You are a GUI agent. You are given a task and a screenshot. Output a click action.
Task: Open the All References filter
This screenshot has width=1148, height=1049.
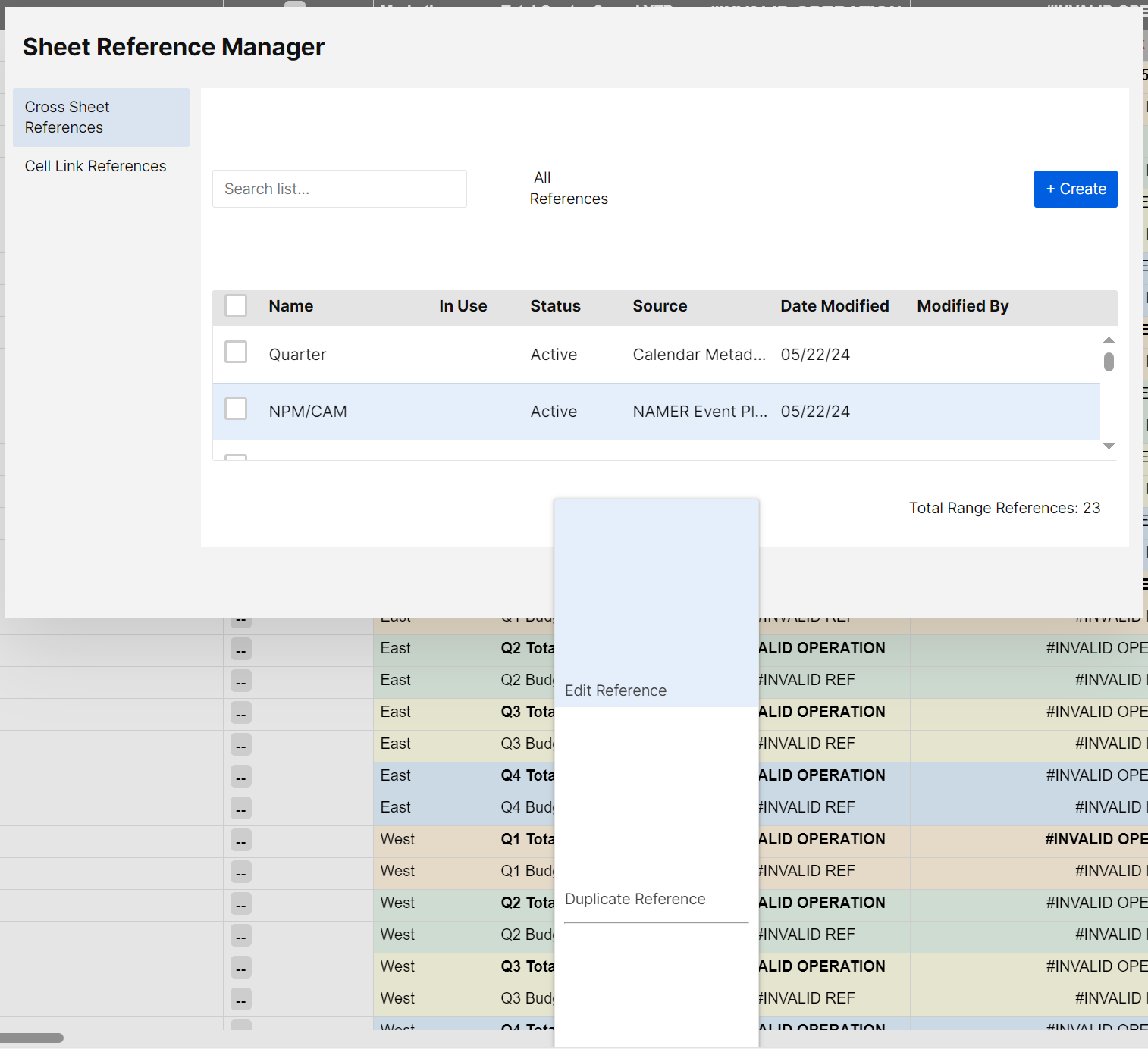[x=568, y=188]
